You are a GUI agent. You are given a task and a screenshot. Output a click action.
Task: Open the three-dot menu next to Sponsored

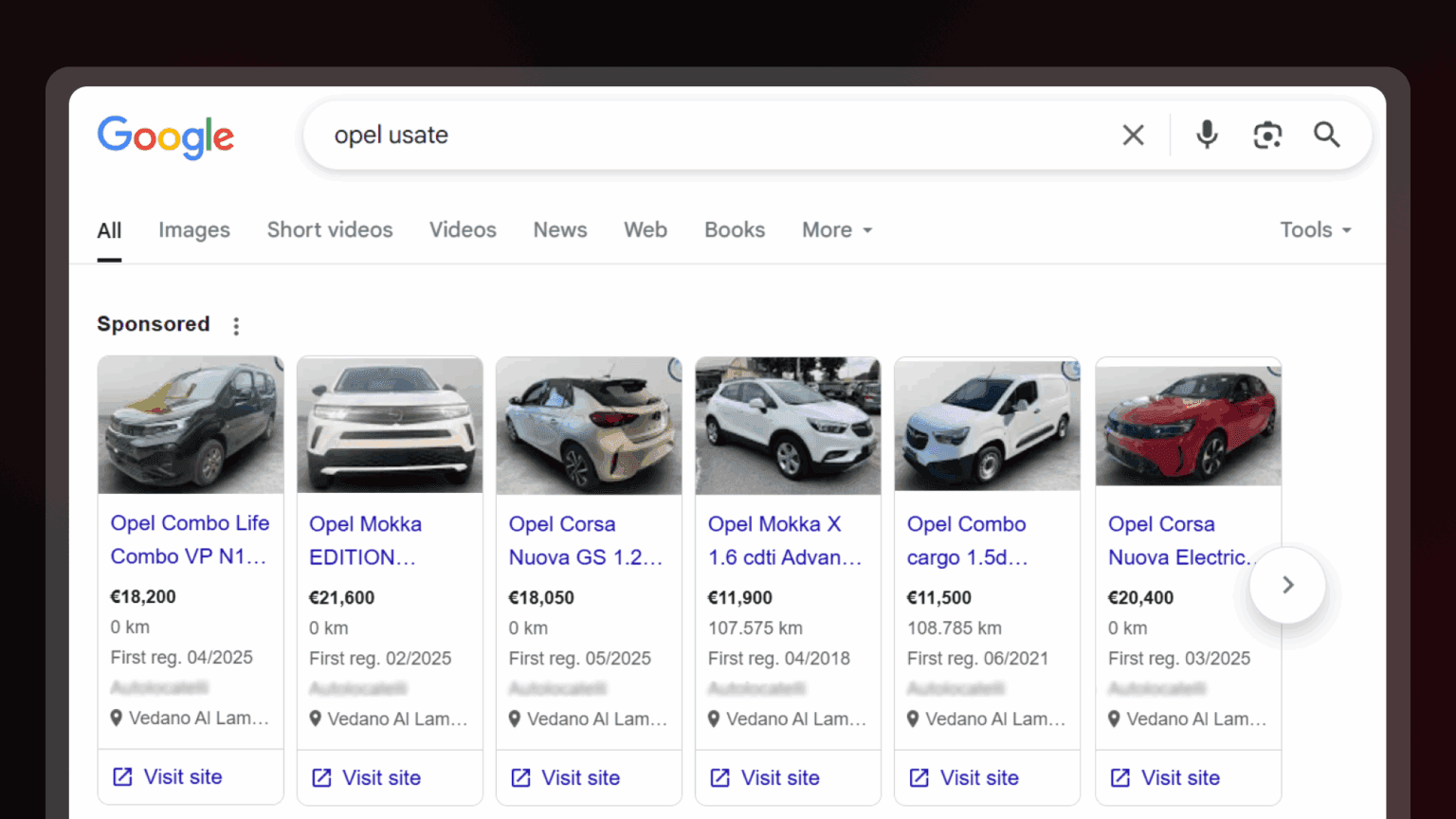click(236, 325)
